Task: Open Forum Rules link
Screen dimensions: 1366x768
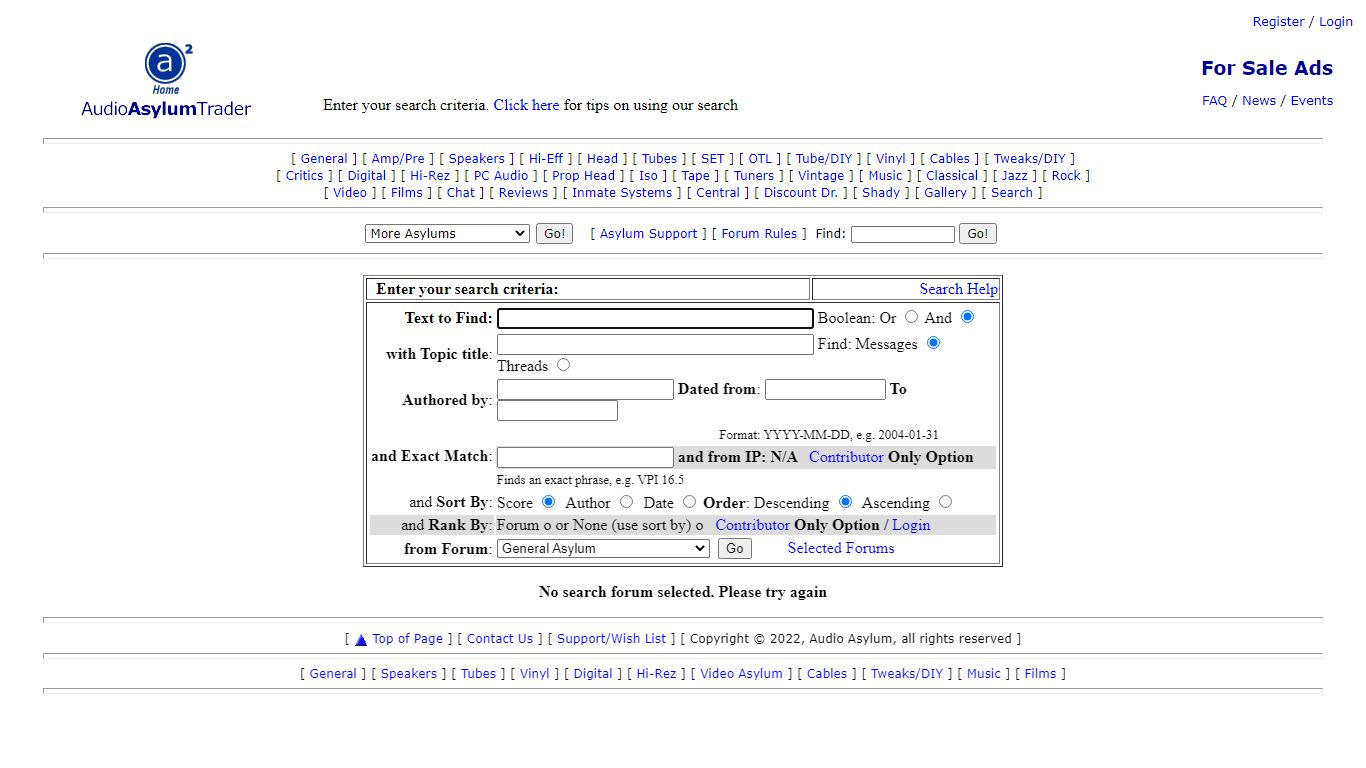Action: pos(759,233)
